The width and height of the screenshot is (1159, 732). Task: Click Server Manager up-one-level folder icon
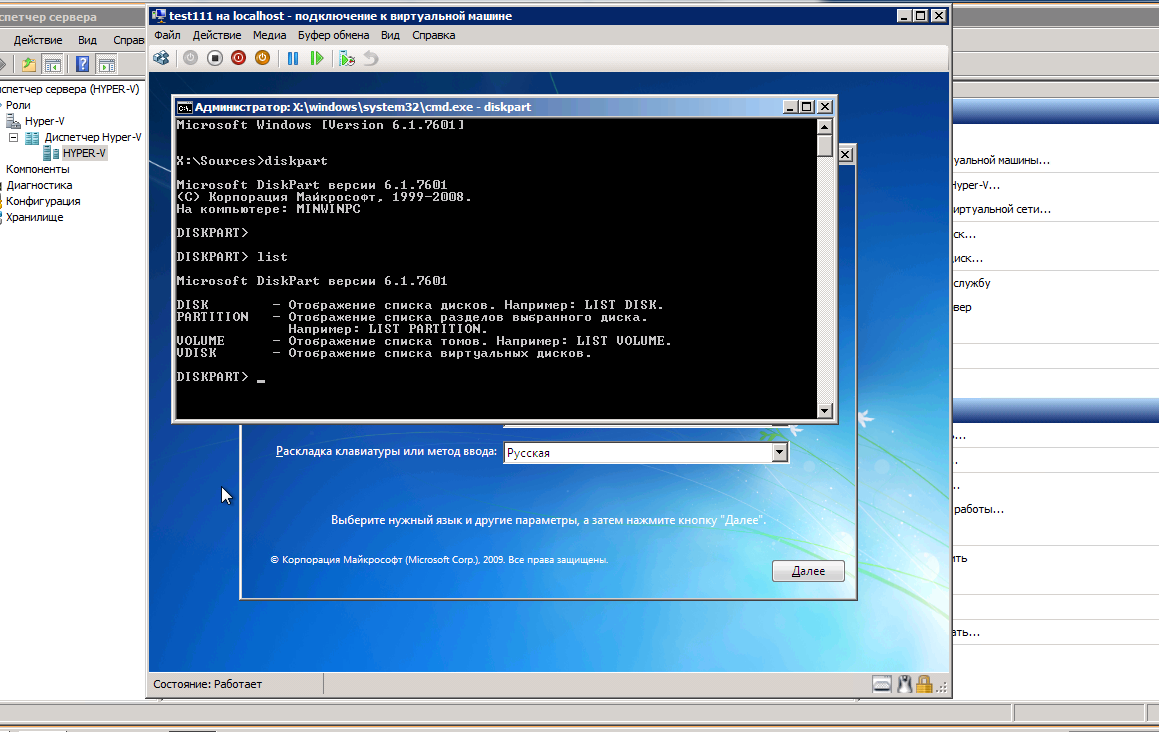[28, 64]
